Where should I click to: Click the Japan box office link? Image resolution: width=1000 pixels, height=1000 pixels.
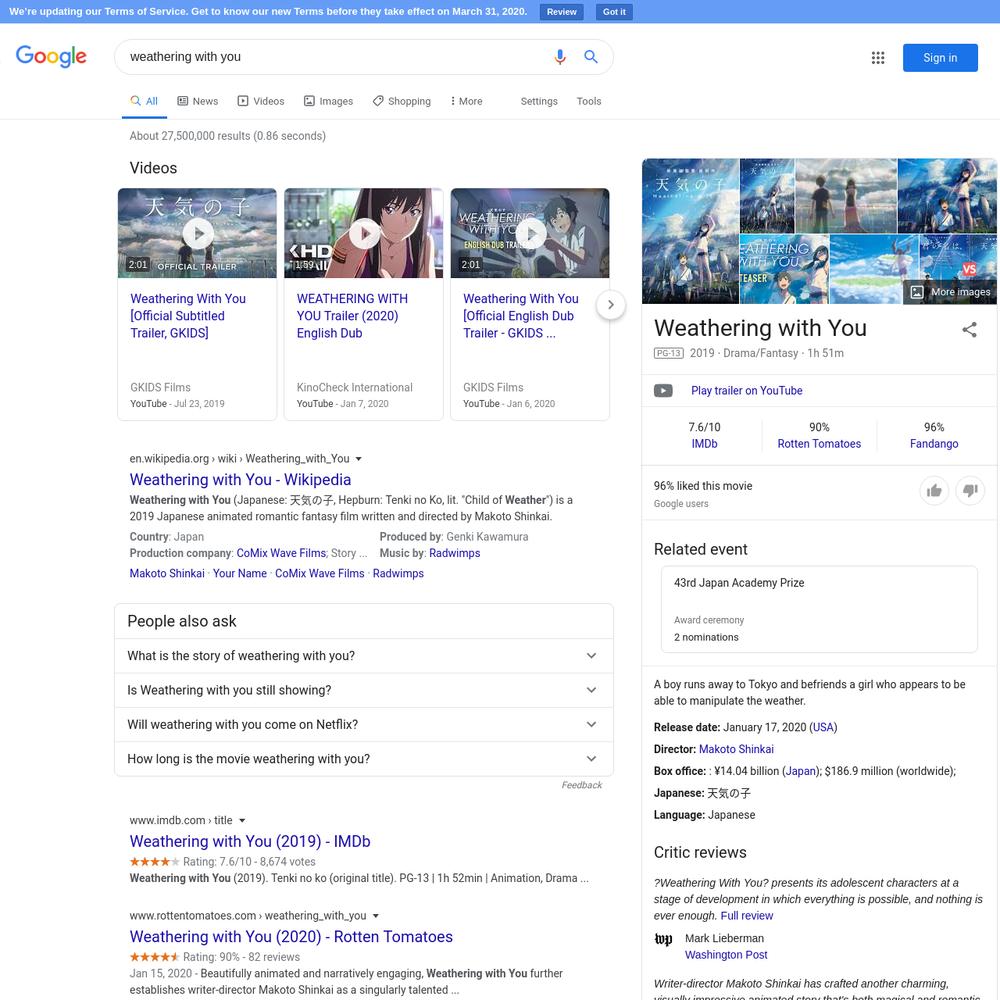[800, 772]
